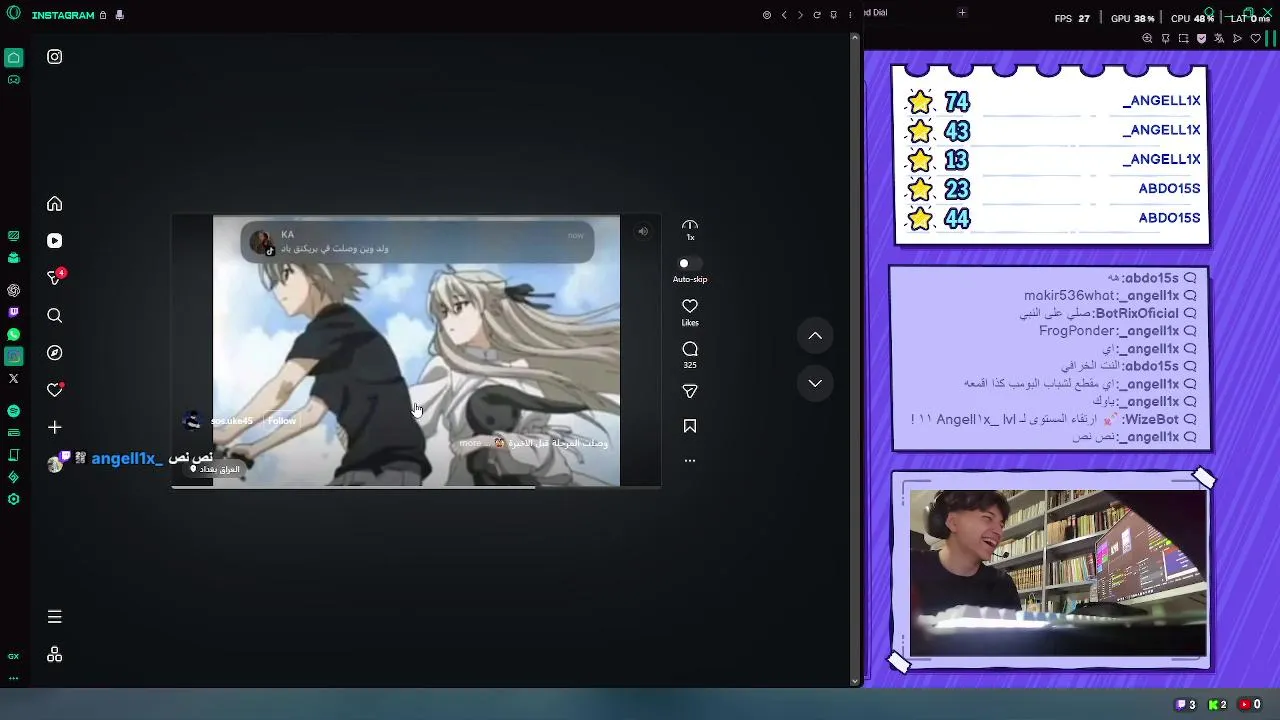Viewport: 1280px width, 720px height.
Task: Save the reel with bookmark icon
Action: 690,427
